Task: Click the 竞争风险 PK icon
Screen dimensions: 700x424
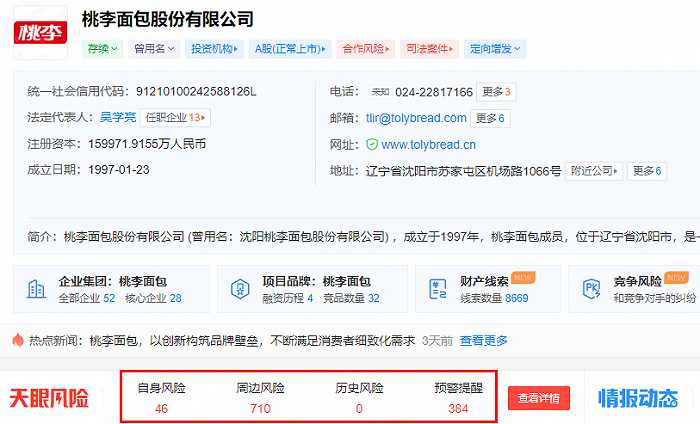Action: click(x=592, y=289)
